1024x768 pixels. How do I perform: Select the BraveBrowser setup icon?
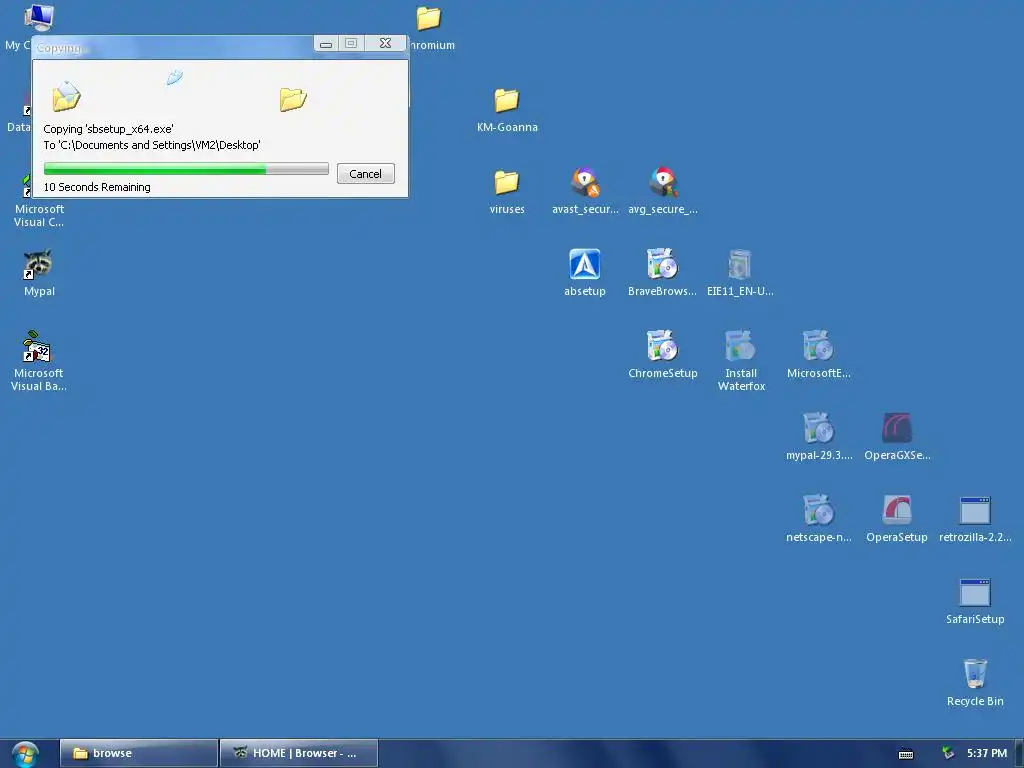[662, 274]
